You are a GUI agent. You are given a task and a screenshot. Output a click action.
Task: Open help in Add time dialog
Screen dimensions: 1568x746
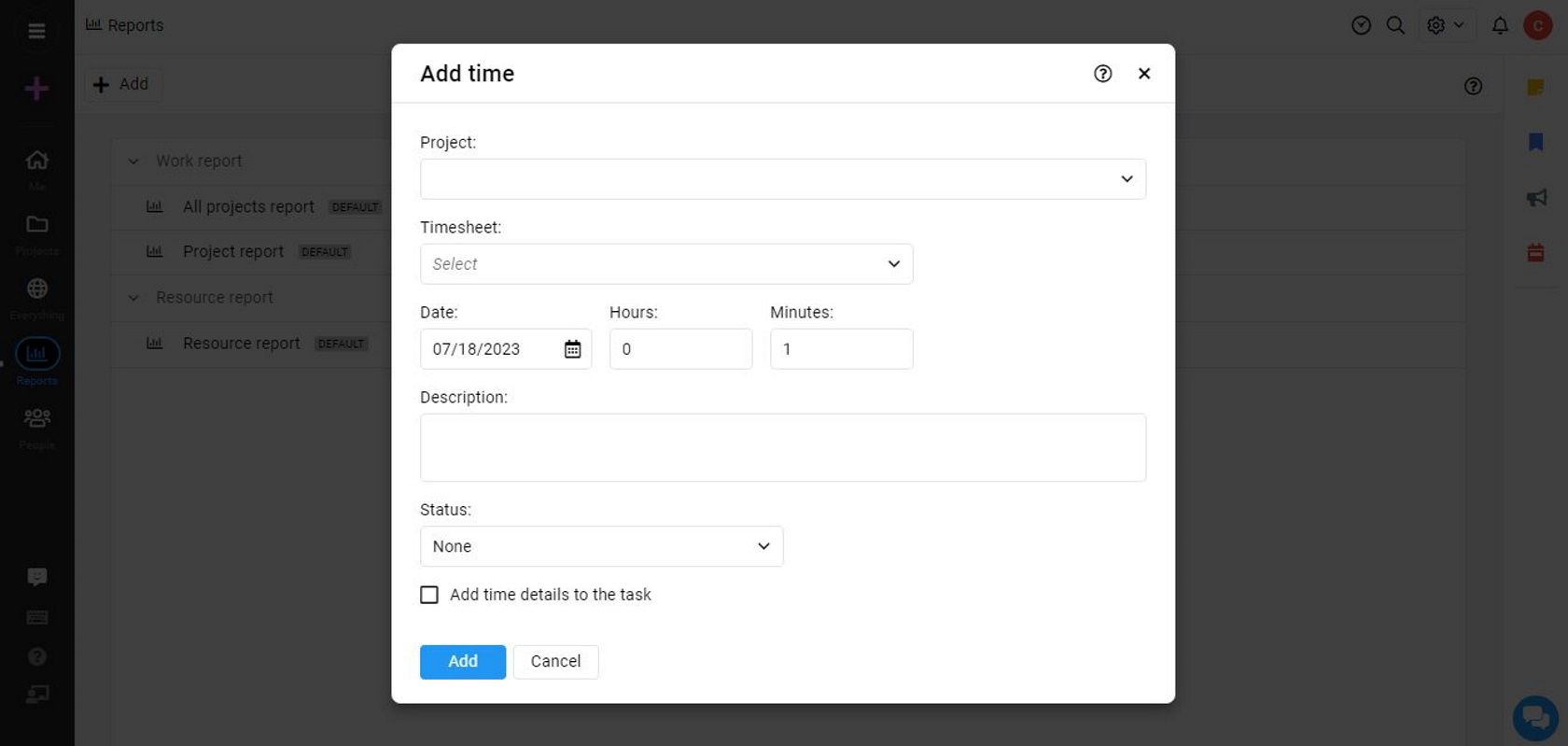[1102, 74]
